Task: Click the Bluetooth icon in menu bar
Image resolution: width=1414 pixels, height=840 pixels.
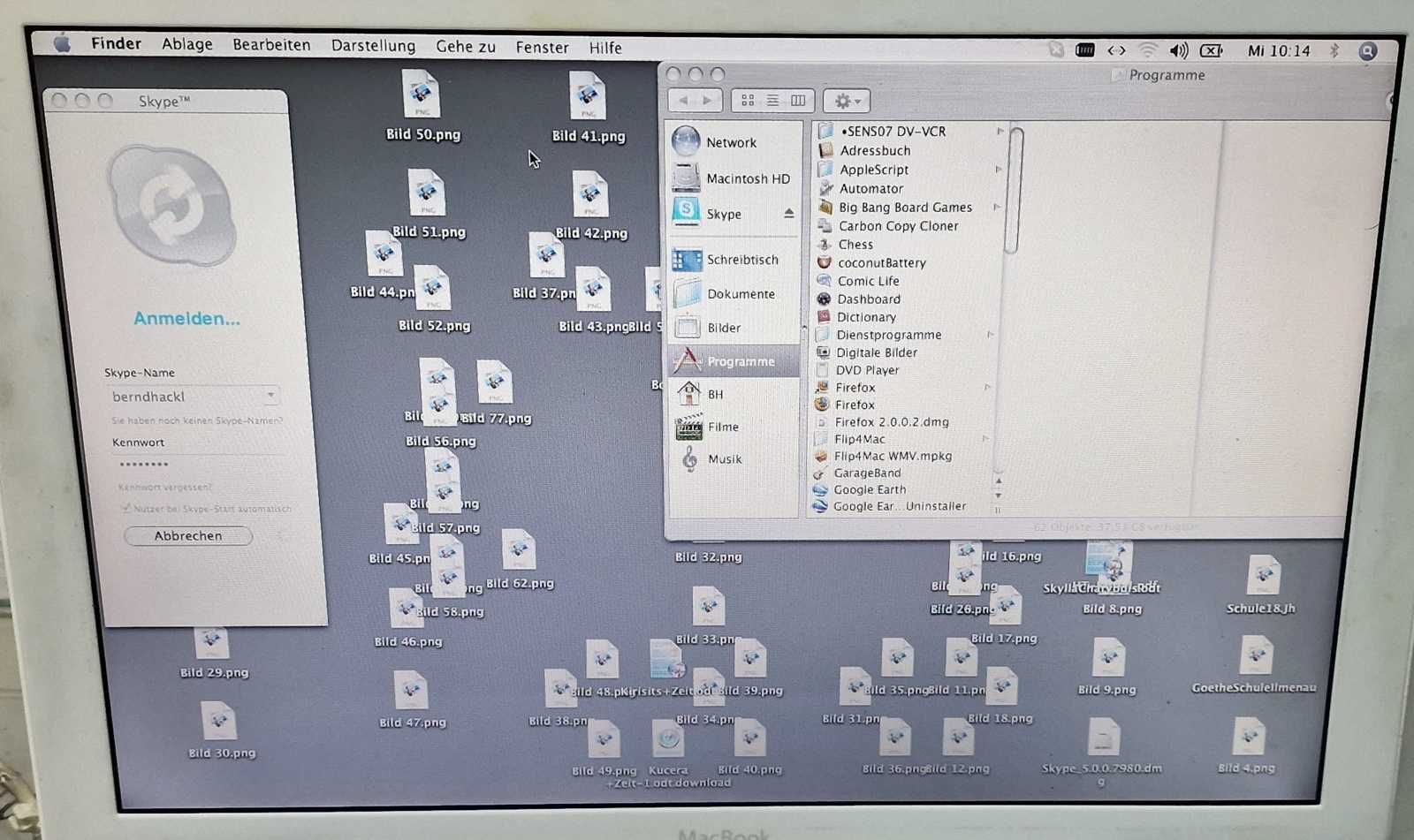Action: [1334, 51]
